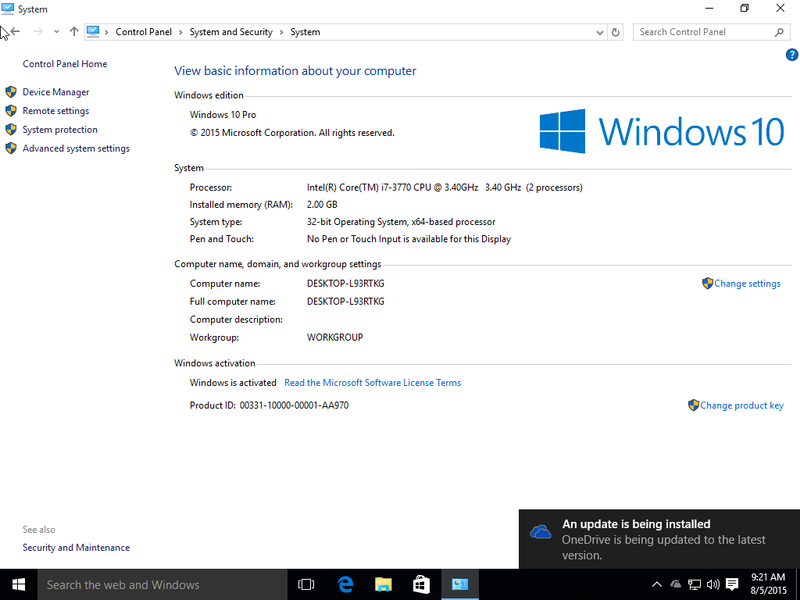
Task: Click the OneDrive cloud icon in the notification
Action: pyautogui.click(x=540, y=532)
